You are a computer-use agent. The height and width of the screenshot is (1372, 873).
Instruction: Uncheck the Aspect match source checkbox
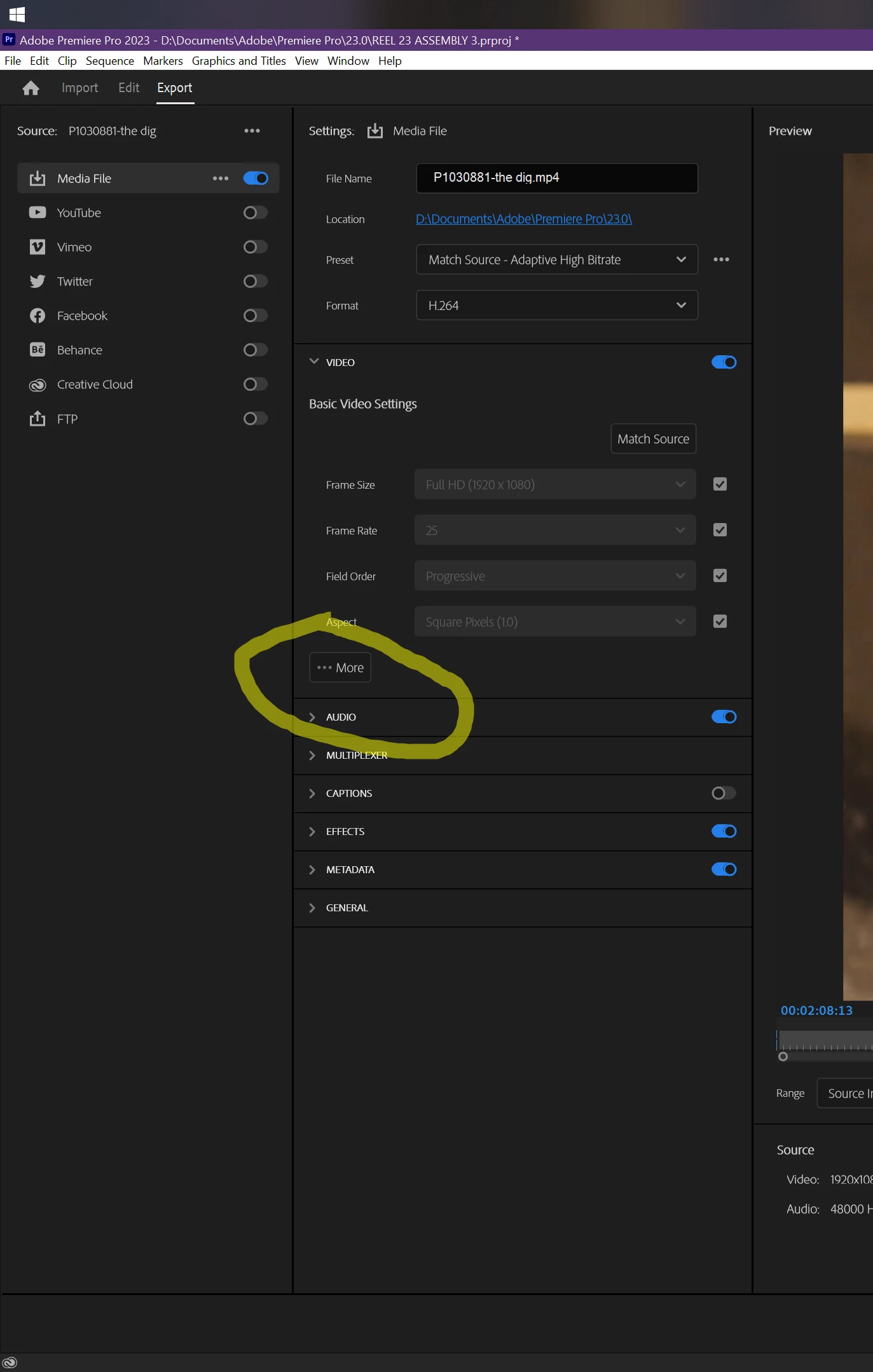[720, 621]
